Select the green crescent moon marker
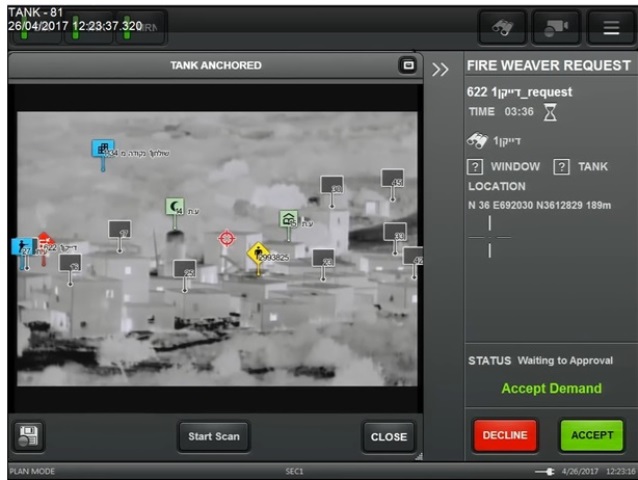The image size is (638, 480). 175,206
